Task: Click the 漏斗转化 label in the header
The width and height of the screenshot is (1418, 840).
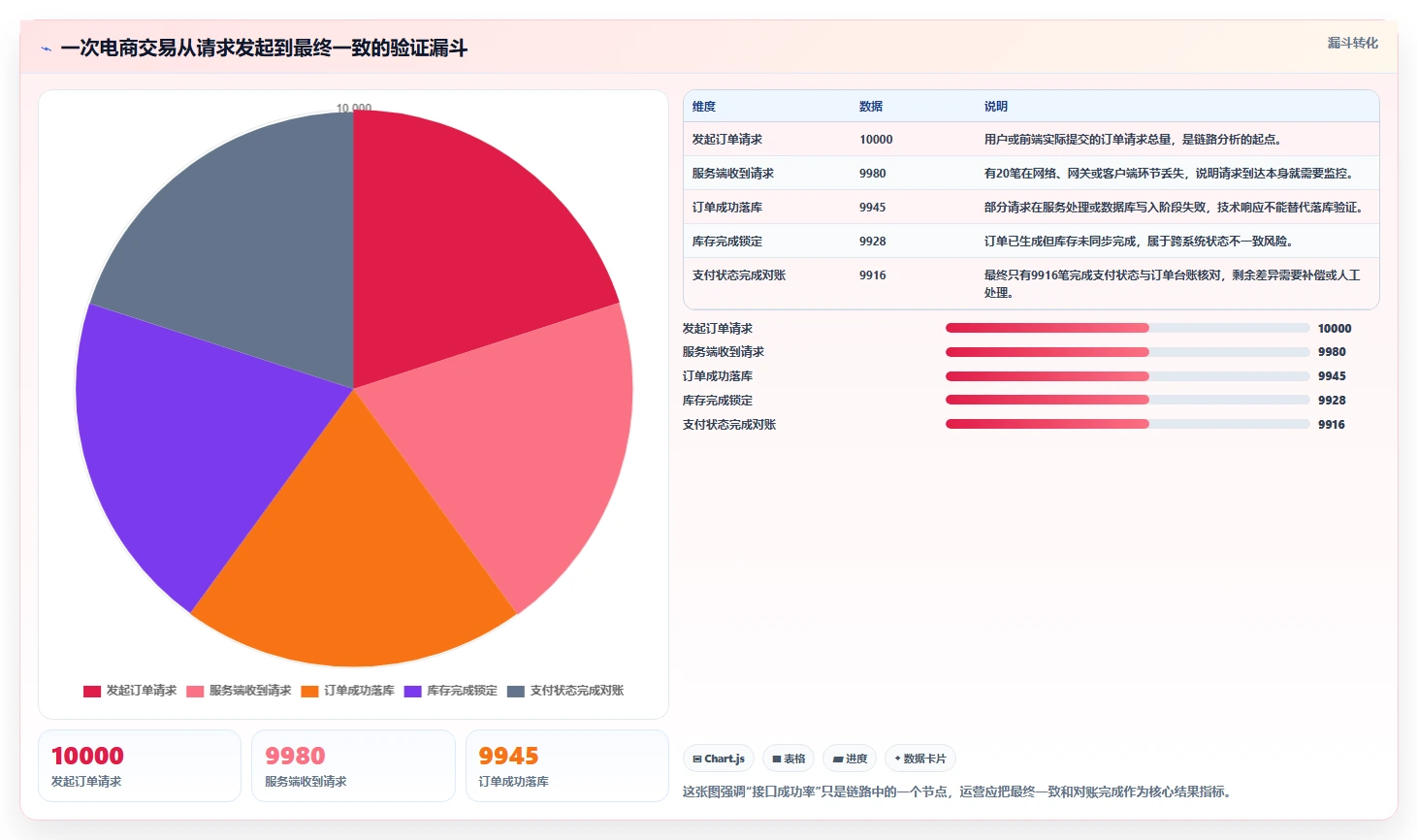Action: tap(1352, 43)
